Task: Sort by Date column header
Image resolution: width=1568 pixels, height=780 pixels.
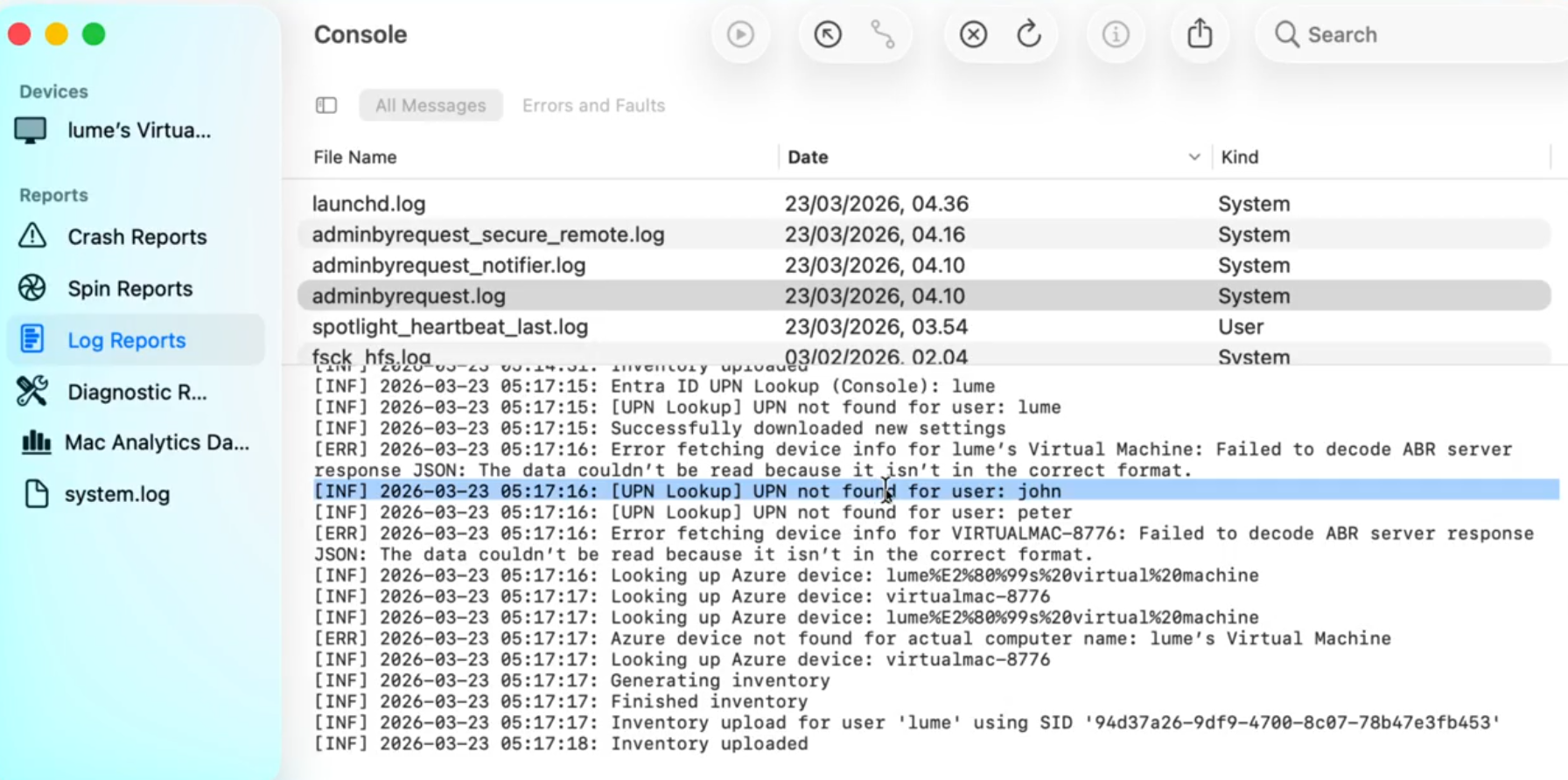Action: pos(808,157)
